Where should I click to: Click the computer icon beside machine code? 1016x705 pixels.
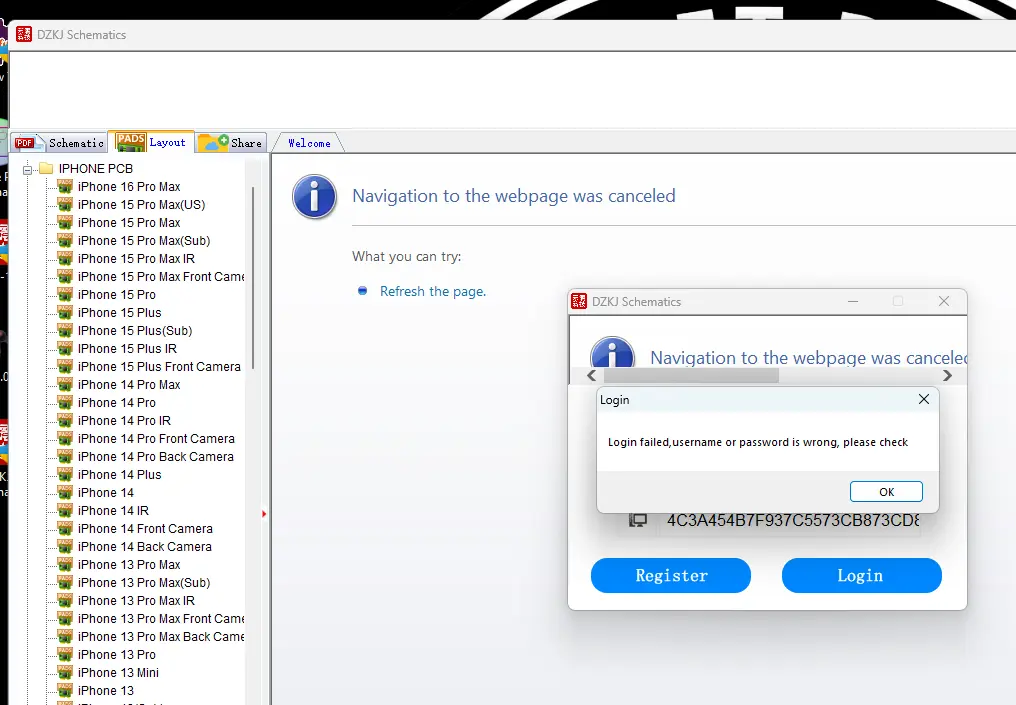tap(638, 520)
